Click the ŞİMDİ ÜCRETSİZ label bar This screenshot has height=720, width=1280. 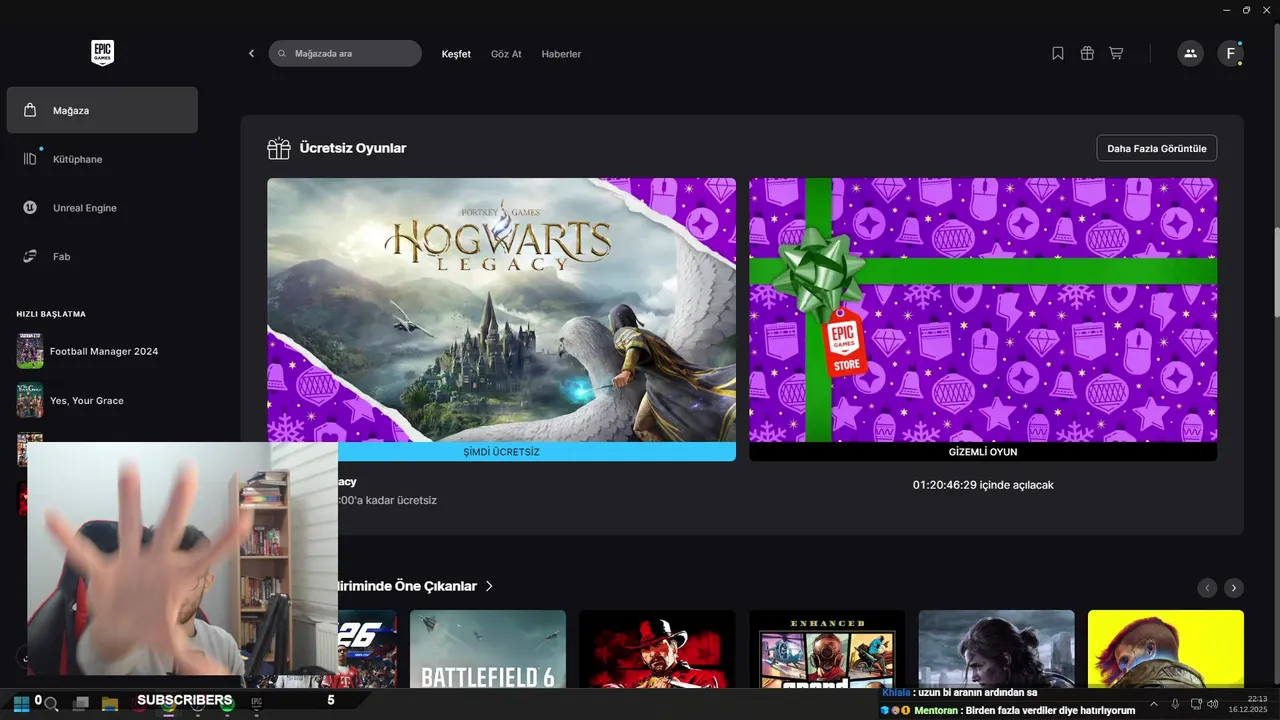click(501, 452)
